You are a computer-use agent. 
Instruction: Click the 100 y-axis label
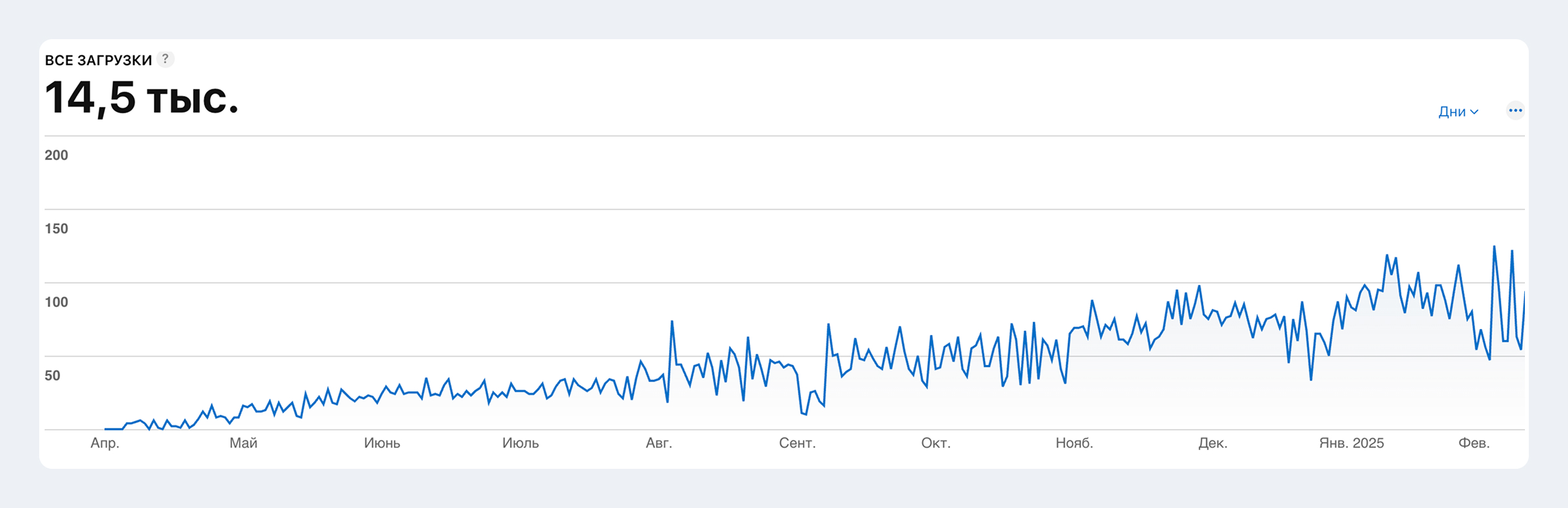tap(56, 302)
